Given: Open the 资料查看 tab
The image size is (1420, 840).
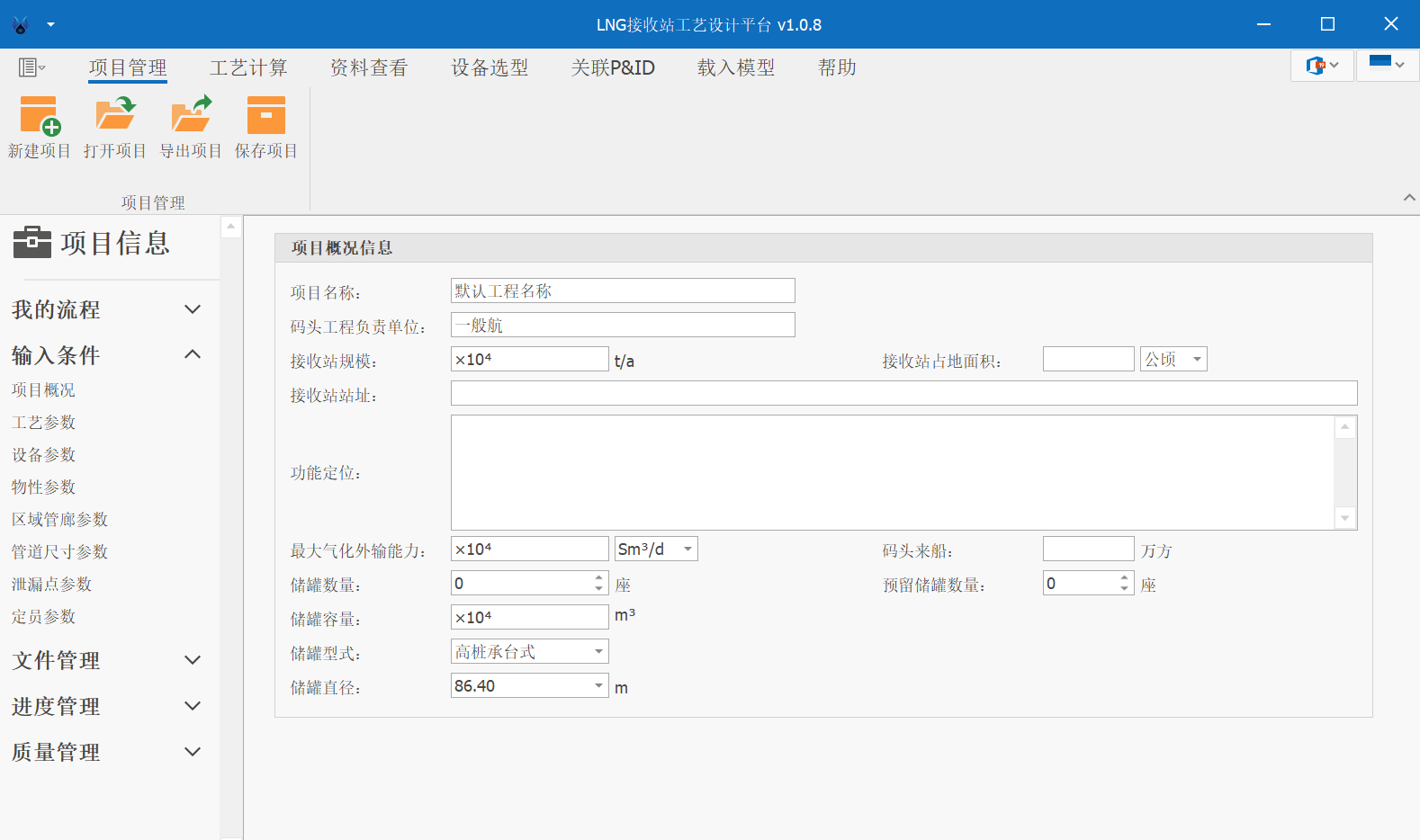Looking at the screenshot, I should click(x=369, y=67).
